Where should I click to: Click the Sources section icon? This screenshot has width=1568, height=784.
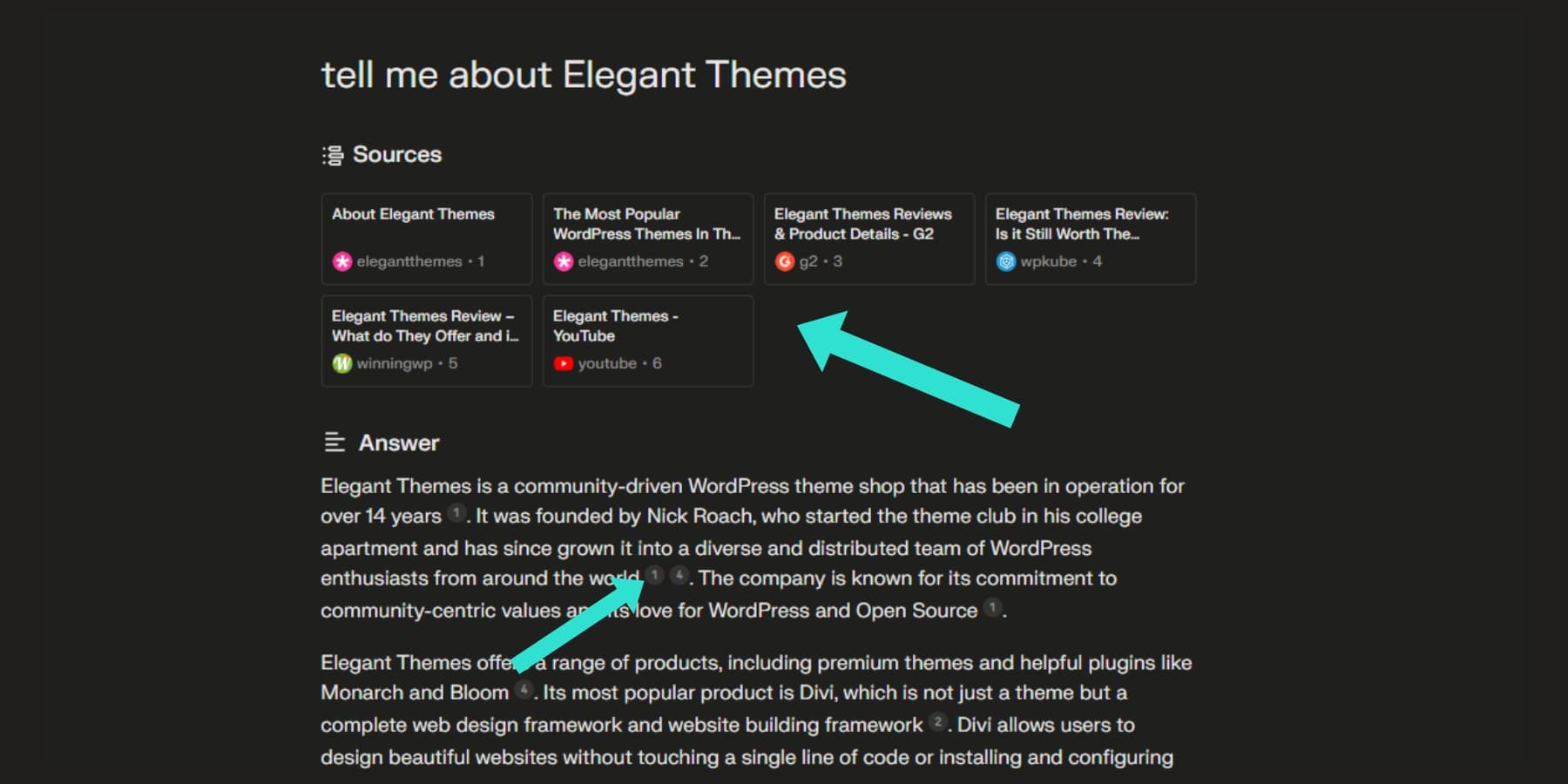(332, 154)
